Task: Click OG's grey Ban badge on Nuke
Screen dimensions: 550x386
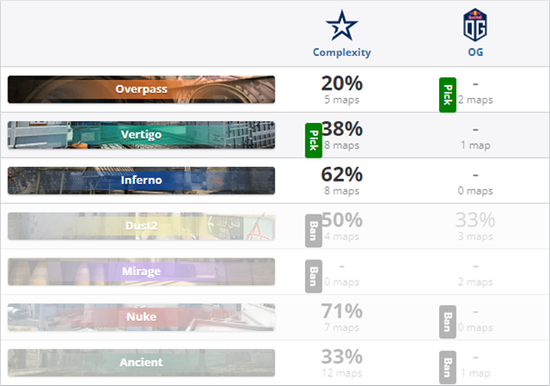Action: (x=448, y=322)
